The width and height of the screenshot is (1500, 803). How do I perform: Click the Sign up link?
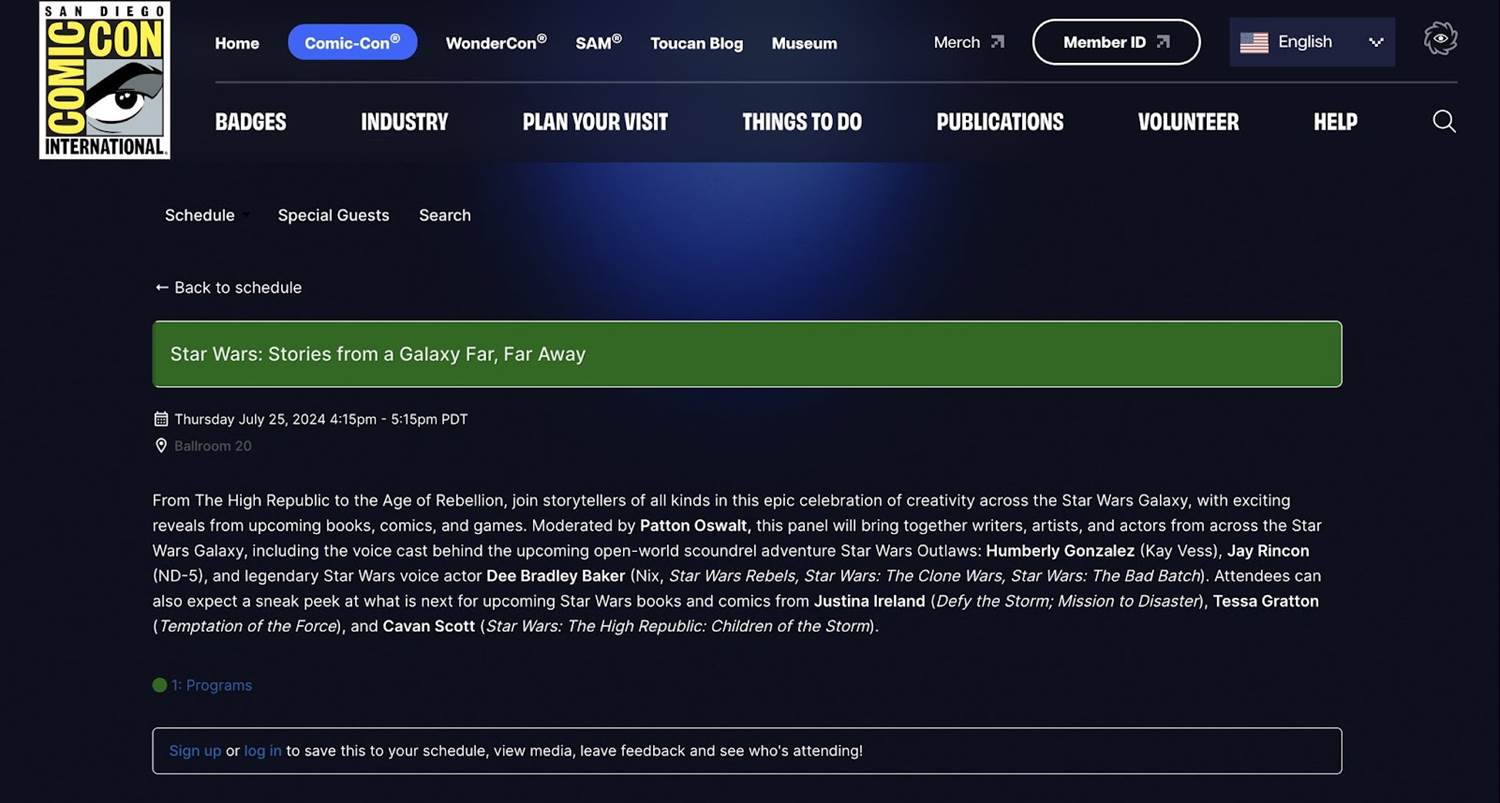click(195, 750)
